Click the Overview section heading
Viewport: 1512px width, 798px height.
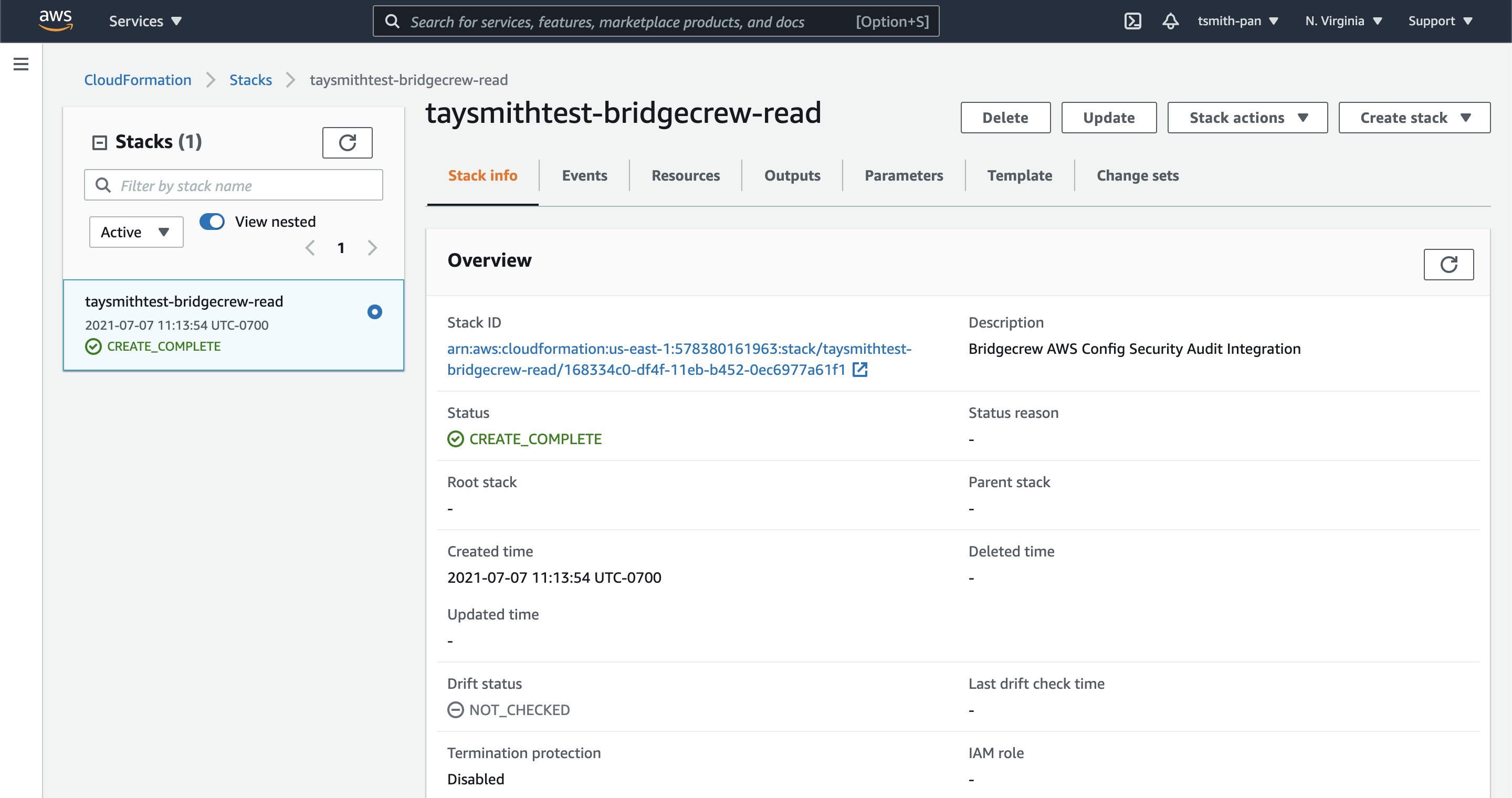489,260
